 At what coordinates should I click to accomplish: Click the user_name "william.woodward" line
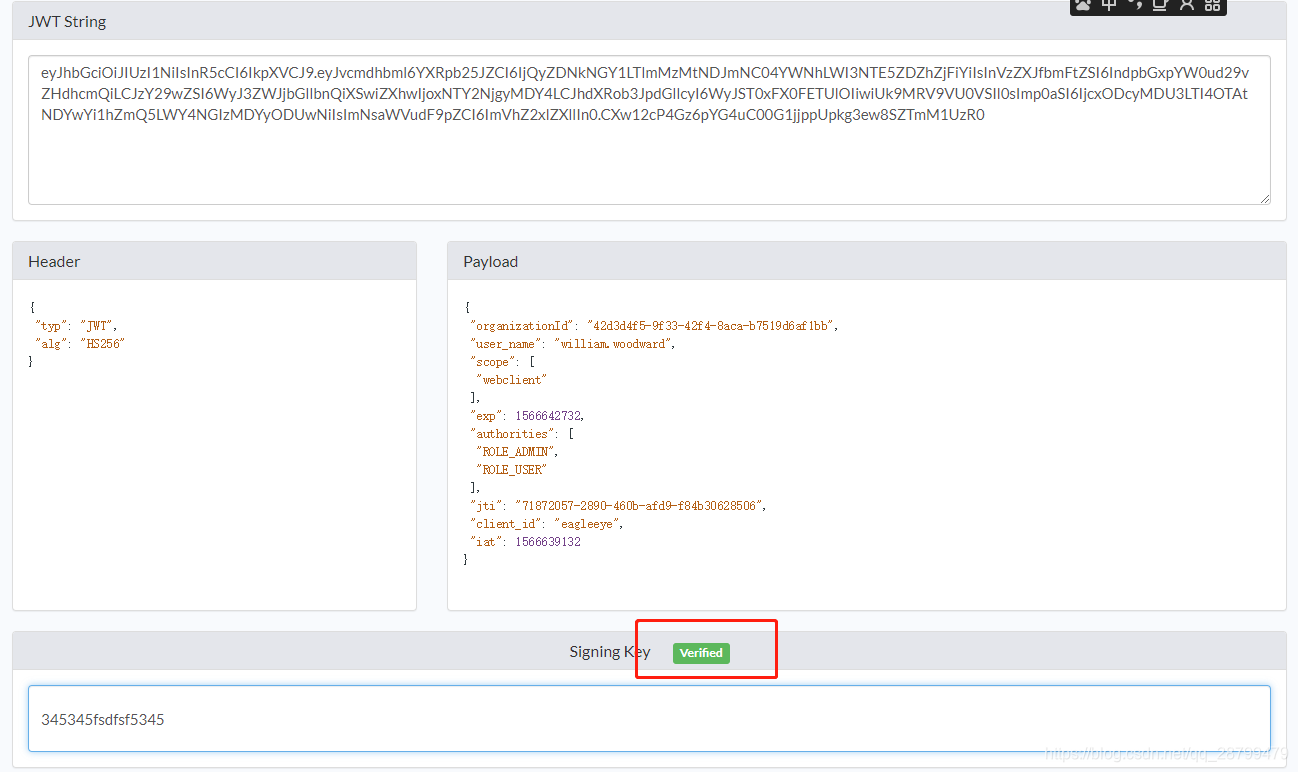click(x=573, y=344)
